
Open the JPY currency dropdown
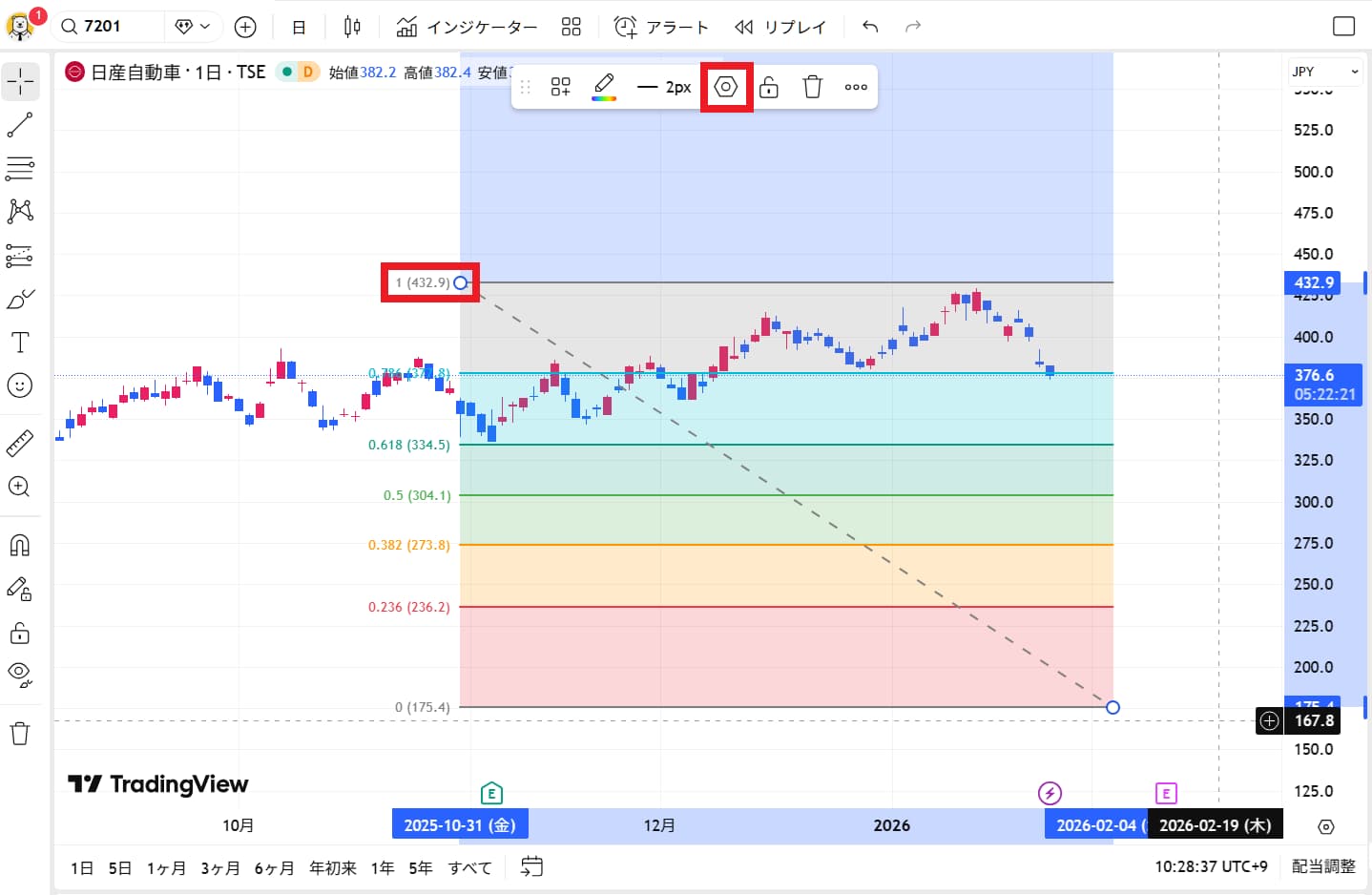click(1324, 72)
